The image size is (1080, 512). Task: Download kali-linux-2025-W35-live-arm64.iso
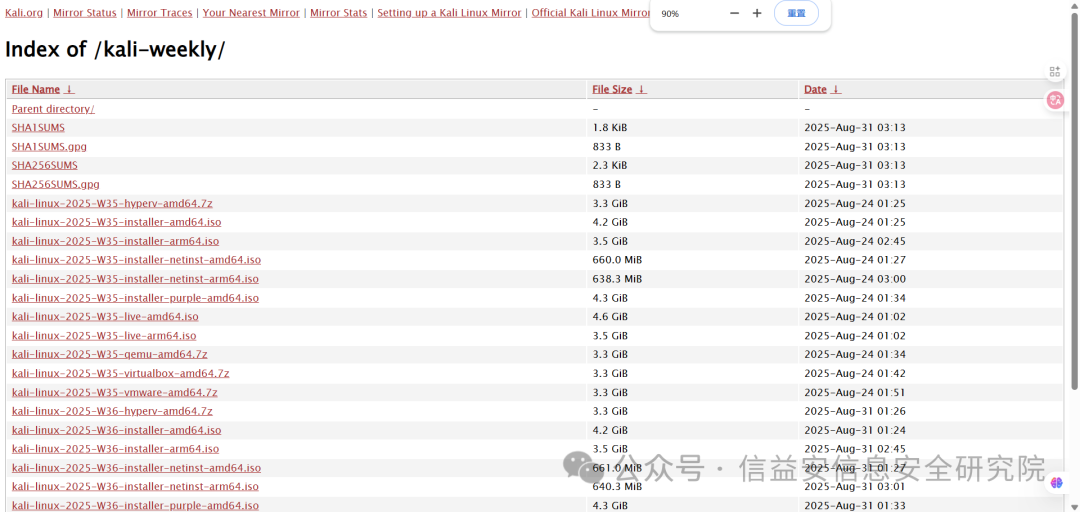(104, 336)
